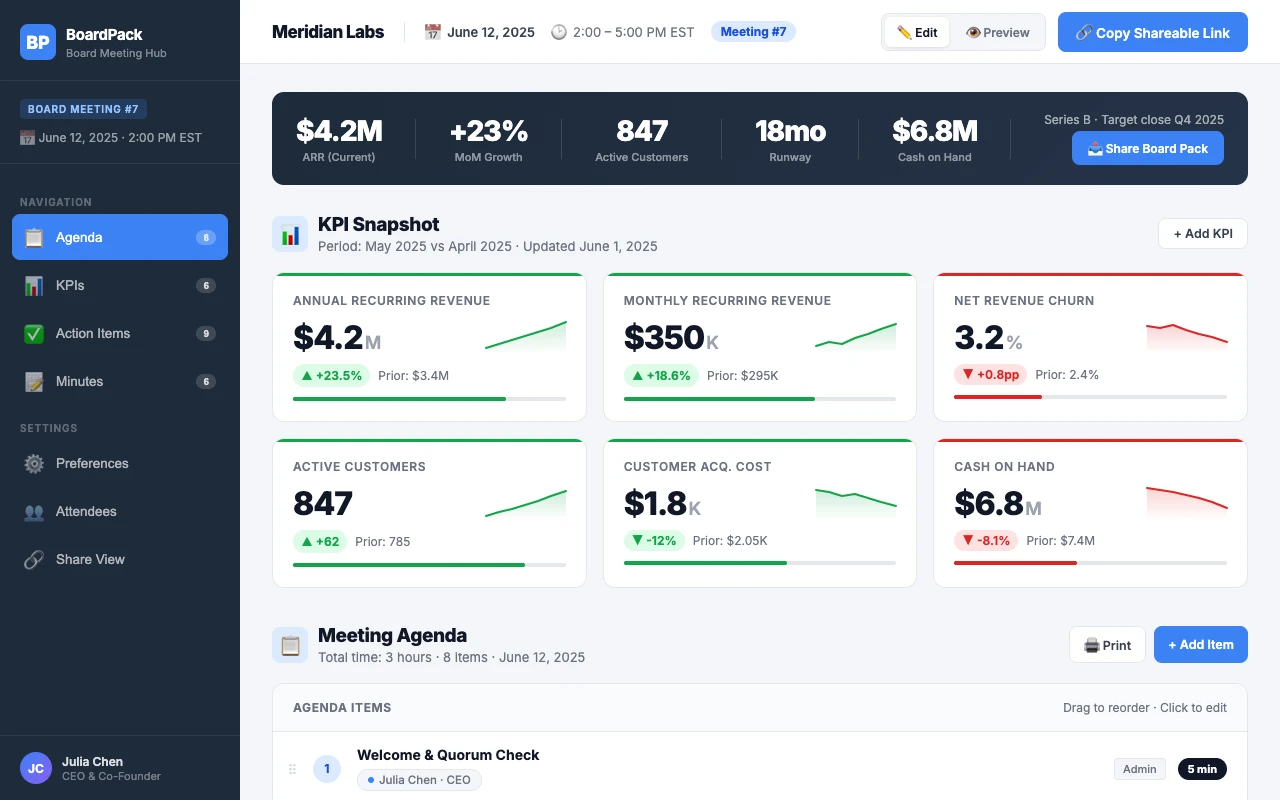
Task: Click the BoardPack BP logo
Action: click(38, 42)
